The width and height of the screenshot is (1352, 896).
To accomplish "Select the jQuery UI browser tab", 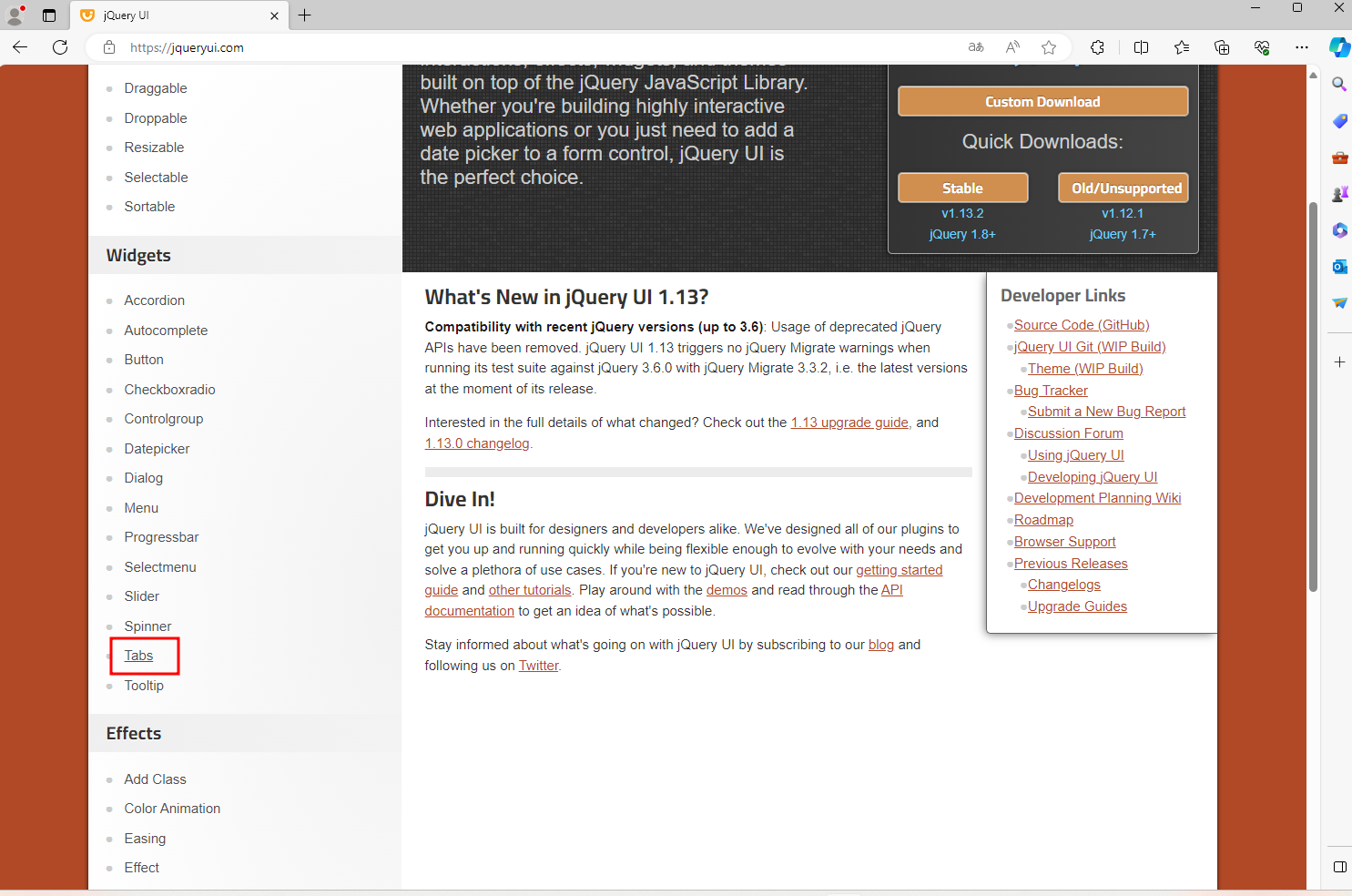I will coord(178,15).
